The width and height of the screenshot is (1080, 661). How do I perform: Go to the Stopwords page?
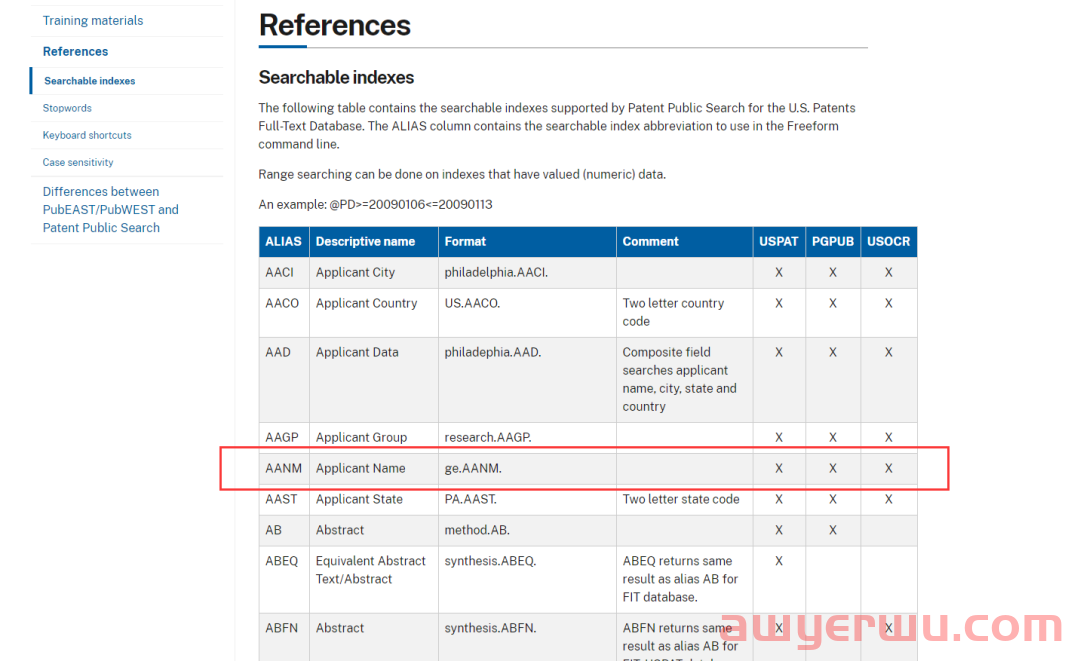[x=67, y=108]
